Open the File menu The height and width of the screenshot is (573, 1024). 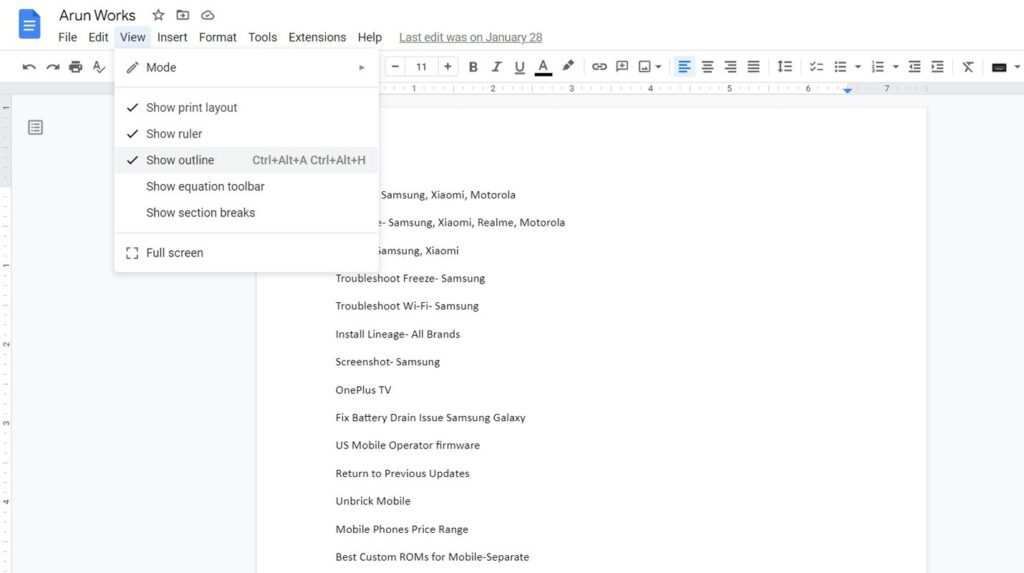pyautogui.click(x=67, y=37)
